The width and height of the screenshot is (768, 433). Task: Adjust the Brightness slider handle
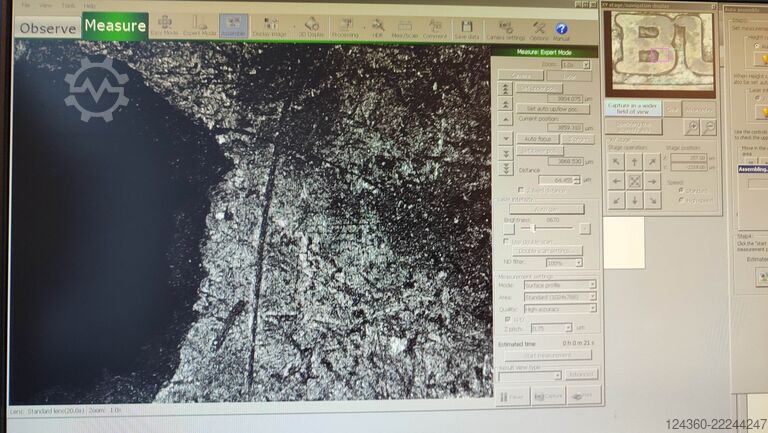534,229
